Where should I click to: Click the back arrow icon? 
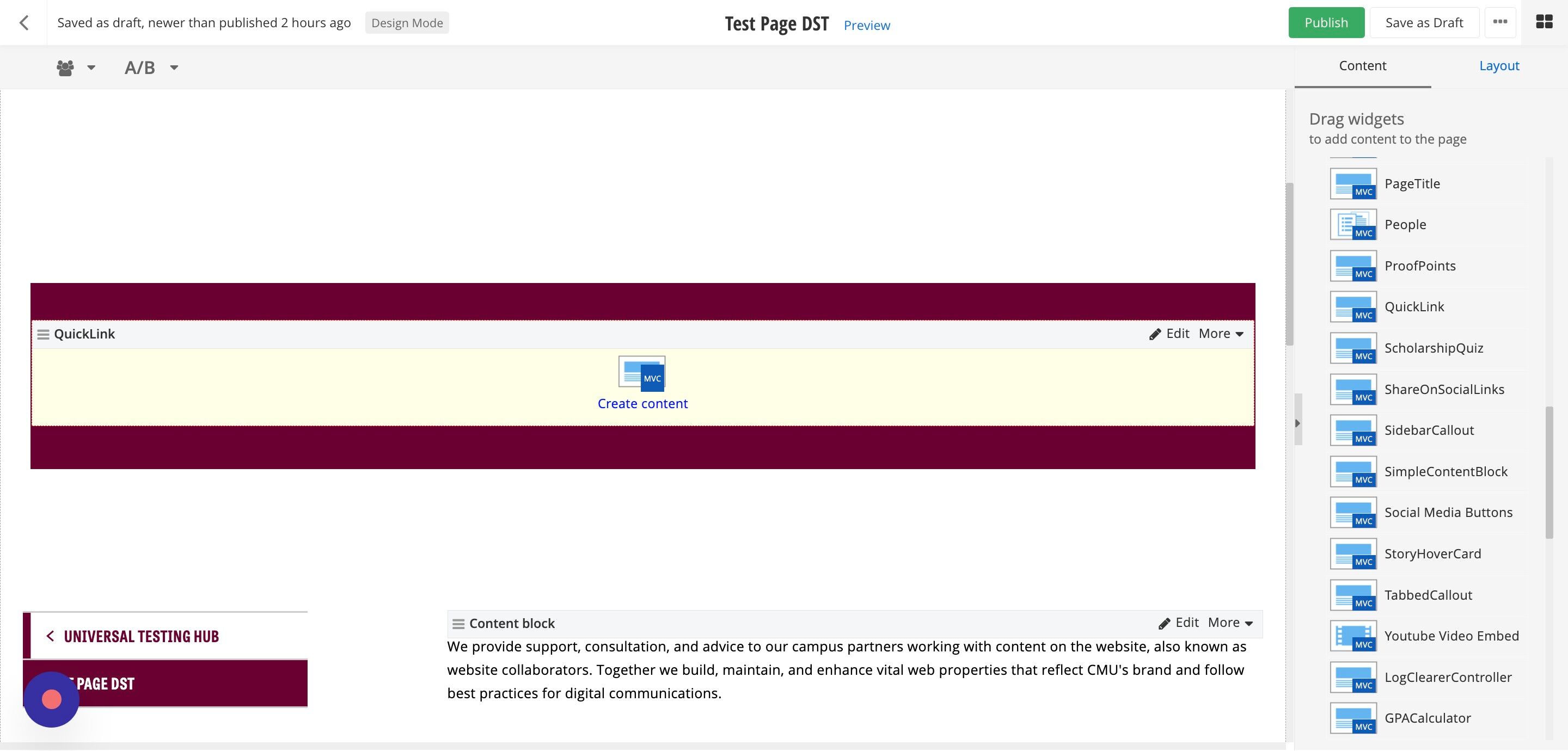click(x=24, y=23)
